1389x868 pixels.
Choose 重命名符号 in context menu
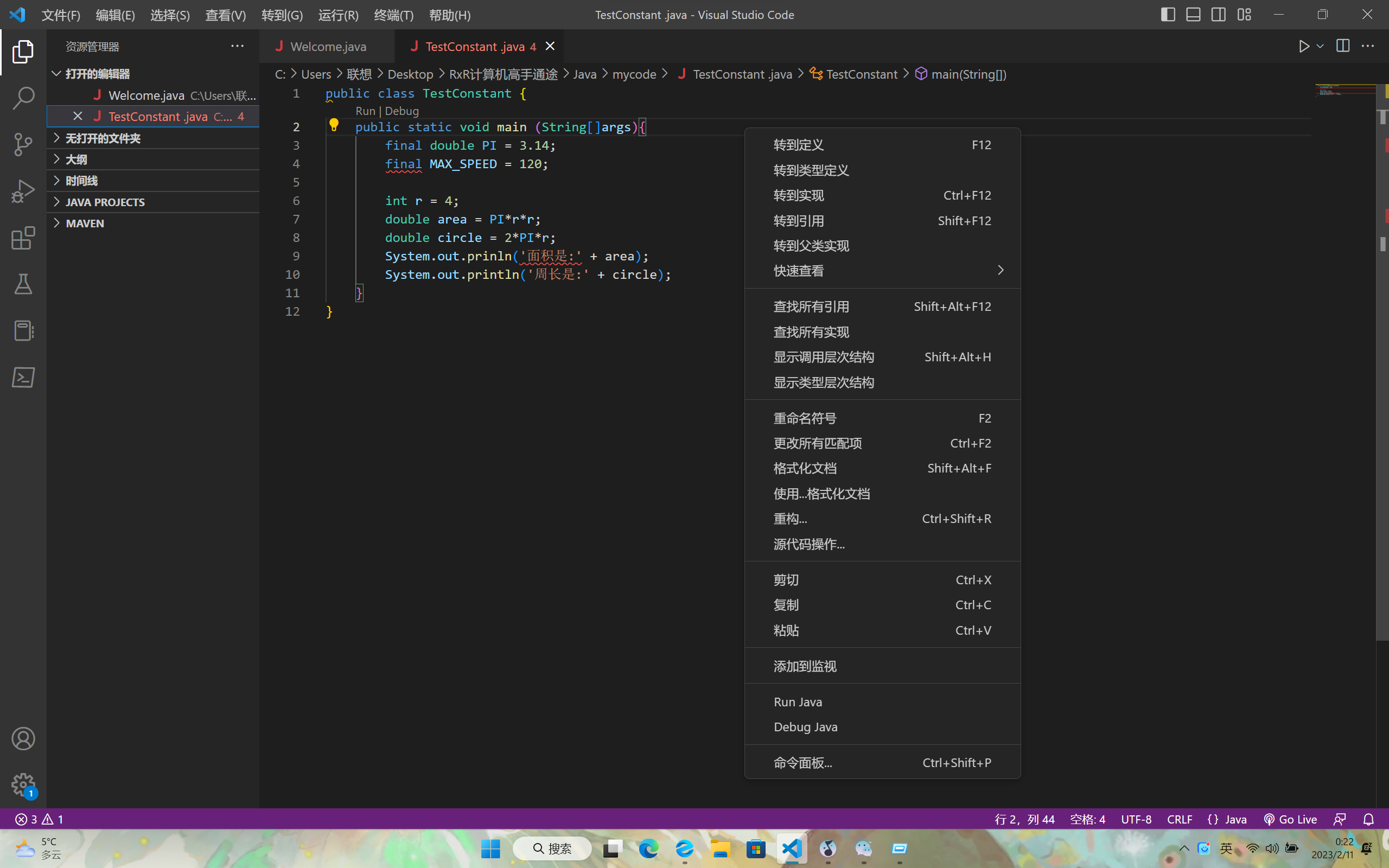tap(882, 418)
